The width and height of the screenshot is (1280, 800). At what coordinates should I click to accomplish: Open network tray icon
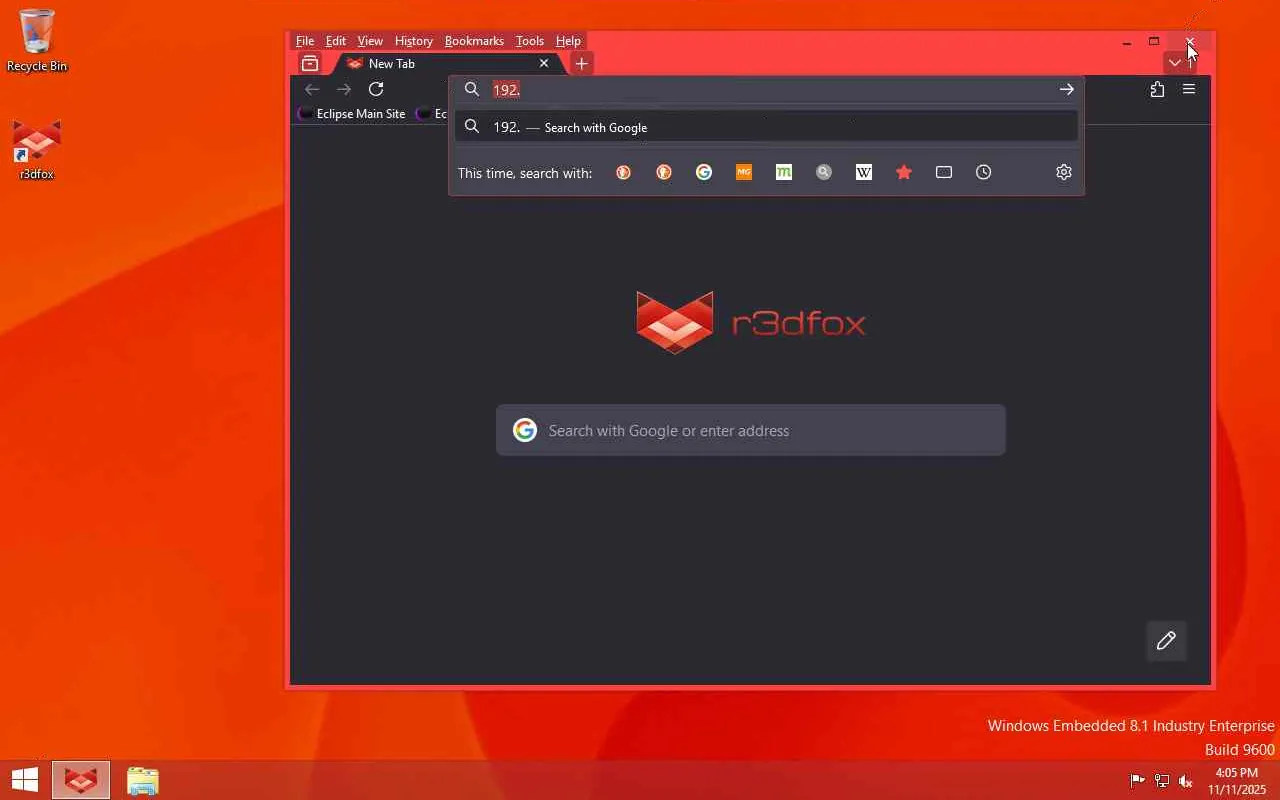(1162, 781)
